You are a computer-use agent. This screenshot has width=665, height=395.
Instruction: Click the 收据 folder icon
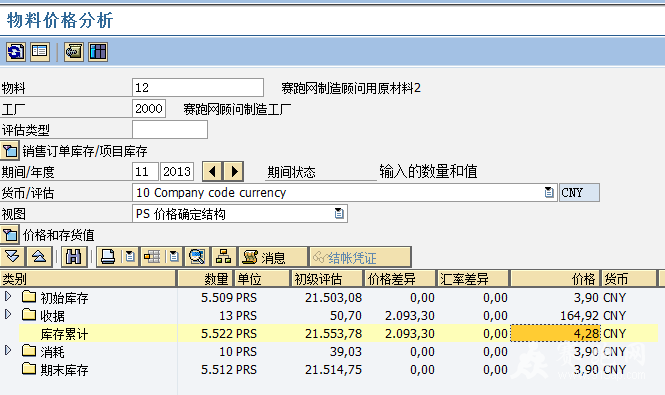29,315
